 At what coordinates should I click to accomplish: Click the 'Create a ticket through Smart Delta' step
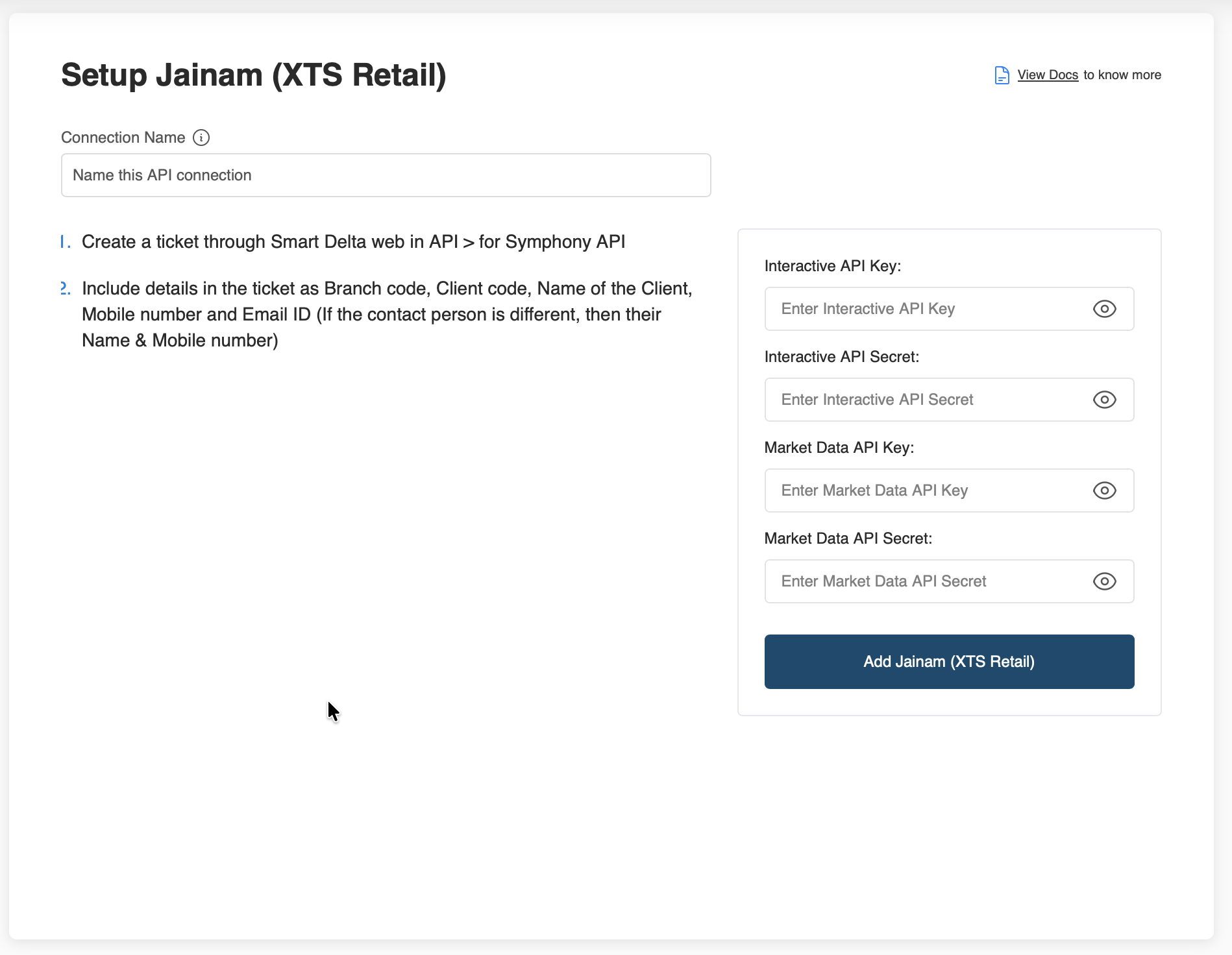(x=353, y=242)
